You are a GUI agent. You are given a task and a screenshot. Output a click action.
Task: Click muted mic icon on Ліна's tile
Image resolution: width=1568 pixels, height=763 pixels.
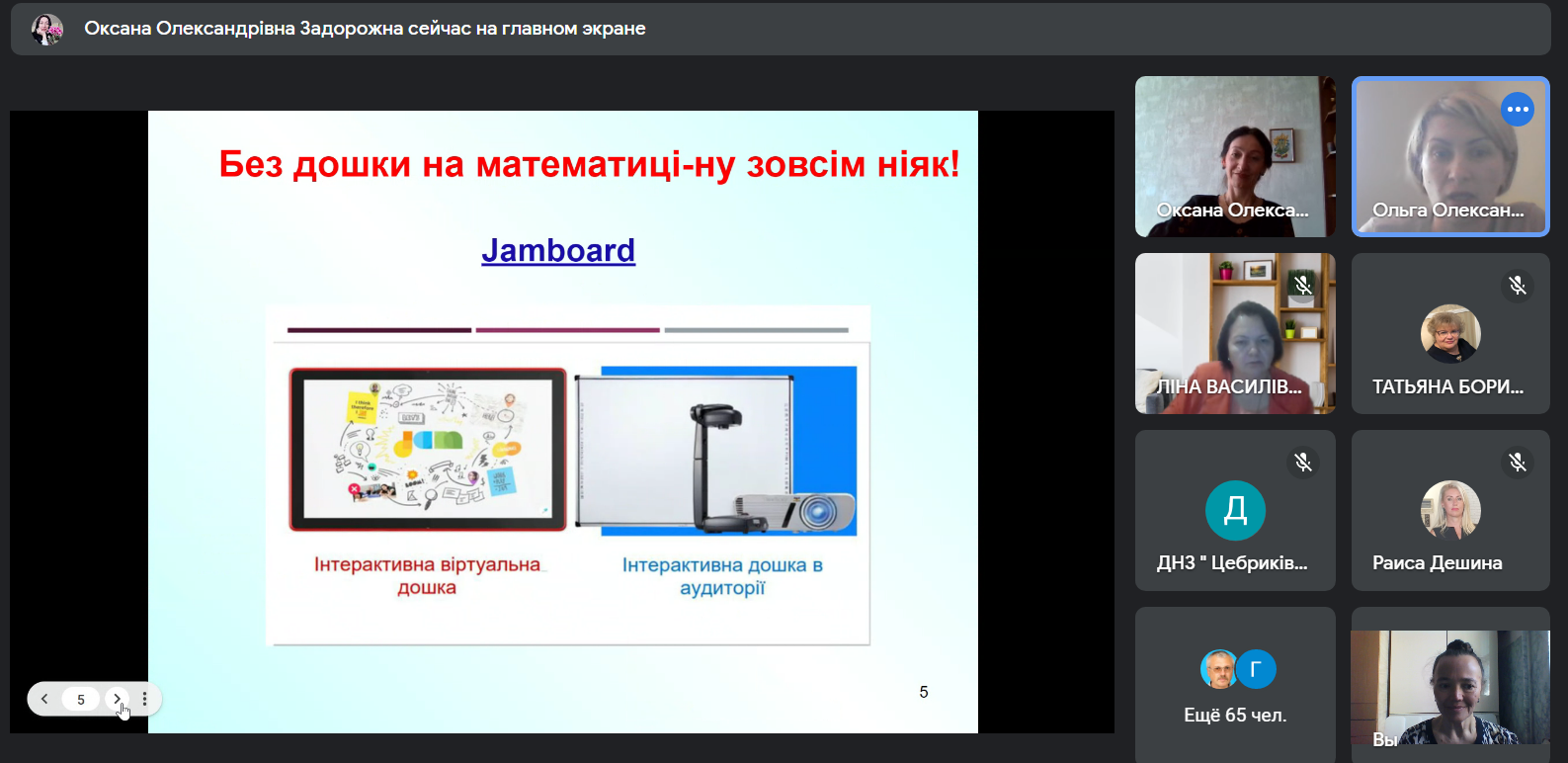pyautogui.click(x=1303, y=286)
